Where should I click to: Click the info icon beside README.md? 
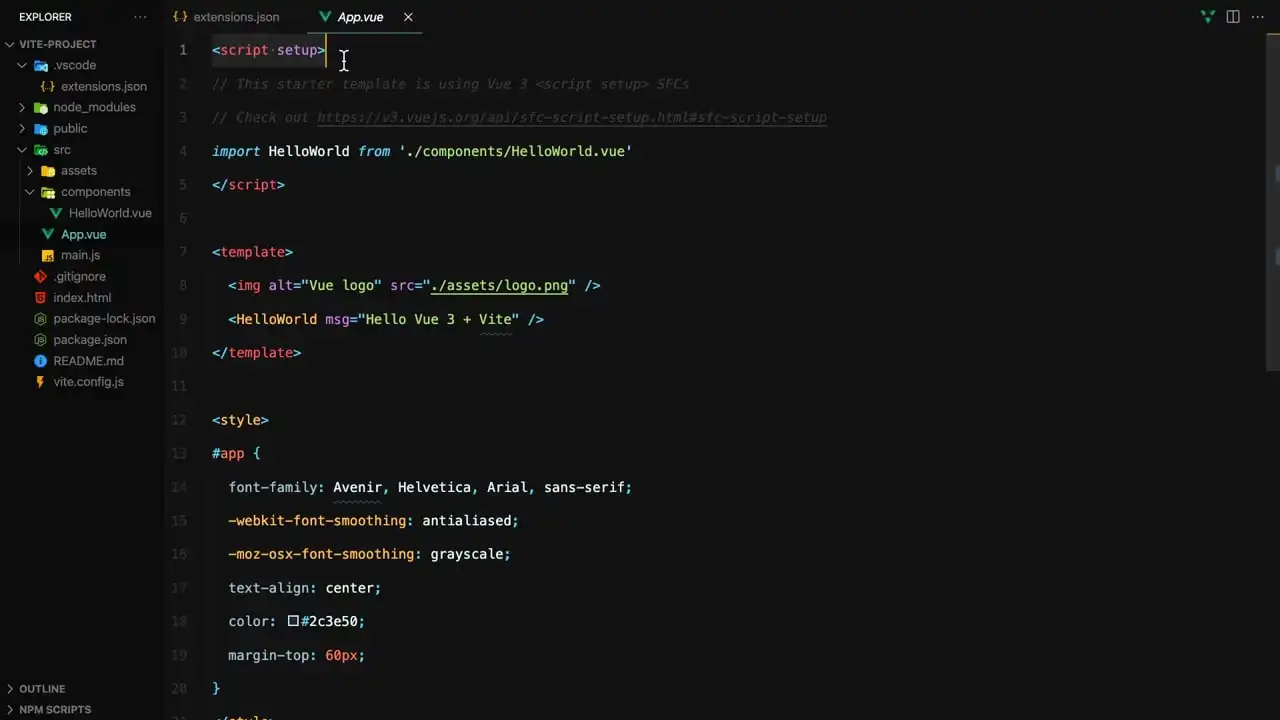(40, 361)
